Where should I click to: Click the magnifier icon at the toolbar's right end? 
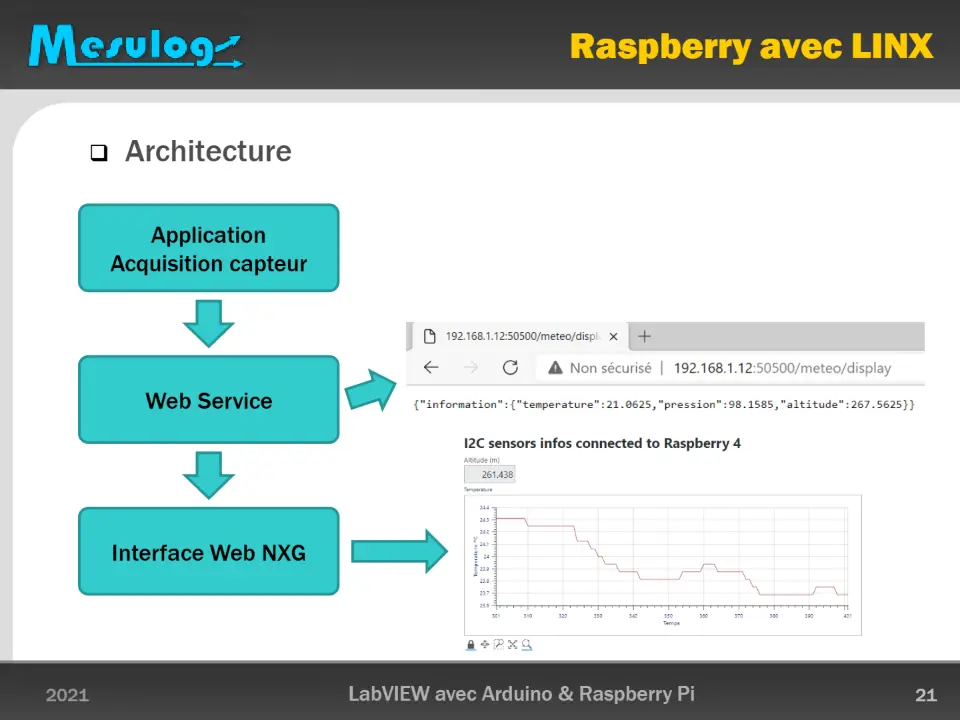[x=527, y=644]
